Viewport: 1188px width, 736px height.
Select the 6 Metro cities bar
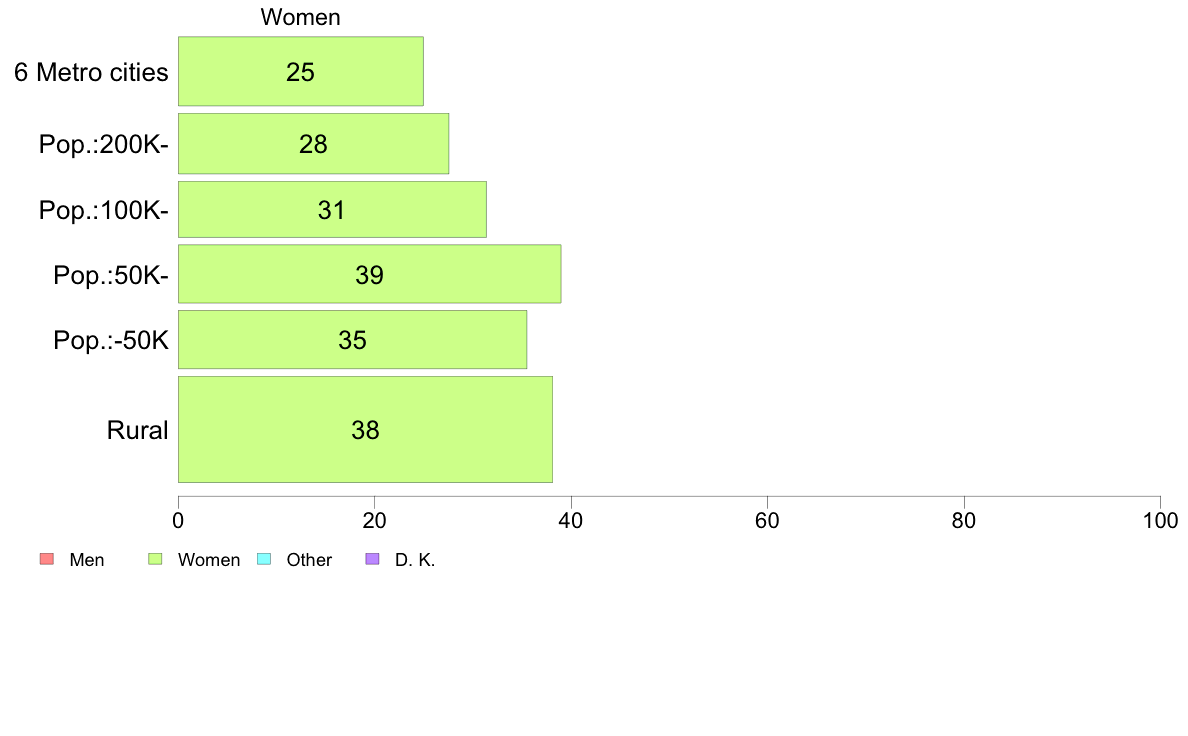[x=301, y=71]
